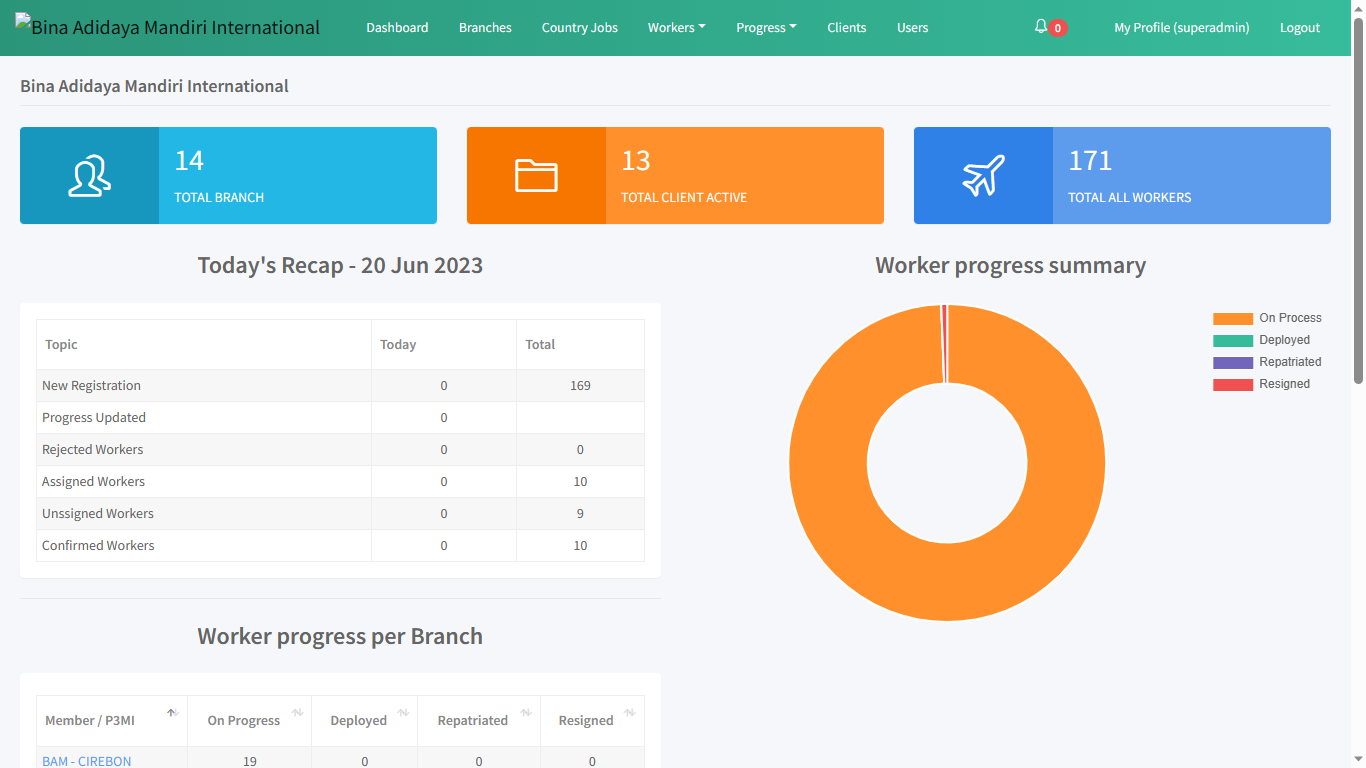Sort table by Resigned column

[x=630, y=713]
